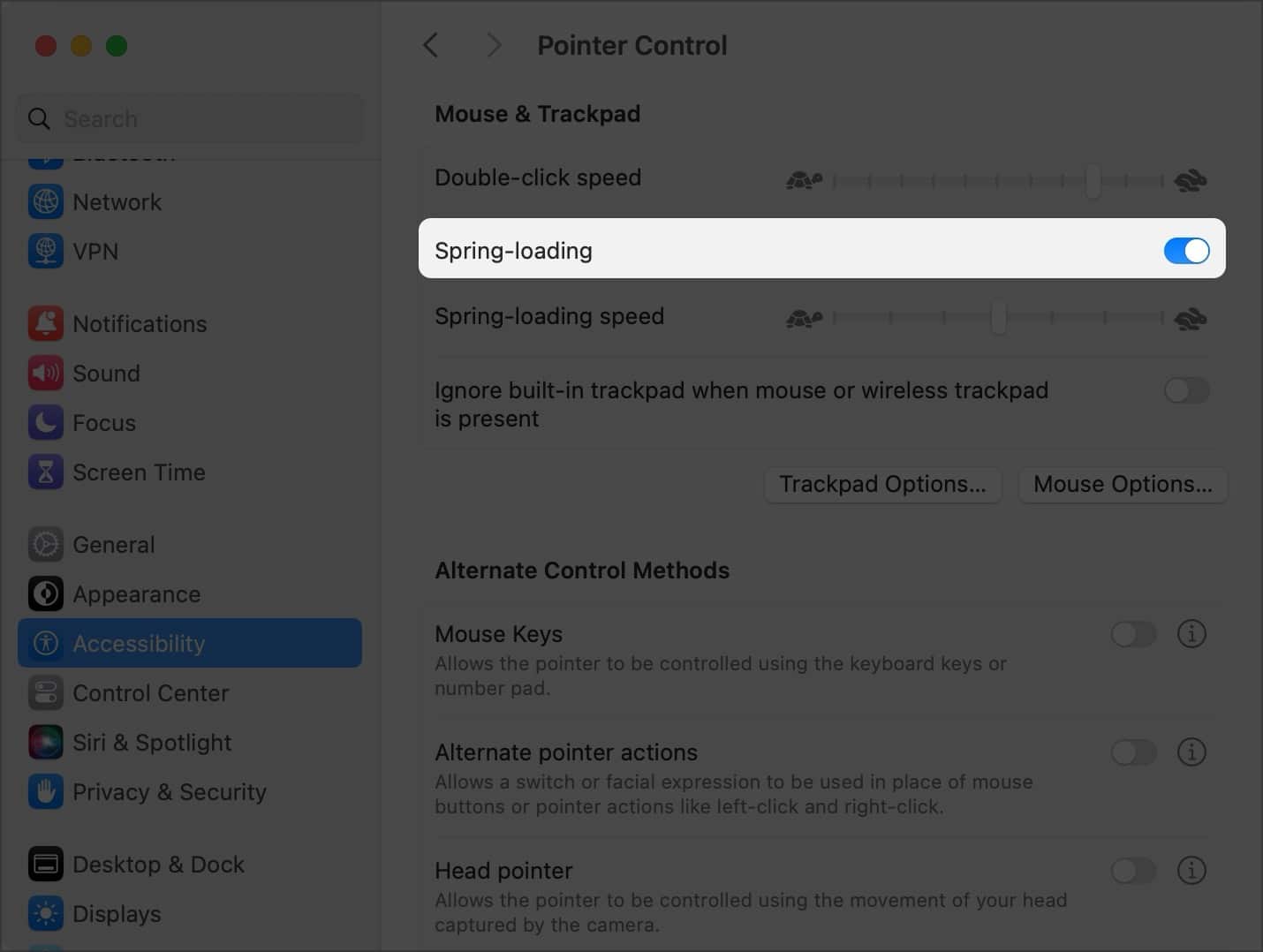Click the Desktop & Dock icon
Screen dimensions: 1263x952
(x=45, y=865)
